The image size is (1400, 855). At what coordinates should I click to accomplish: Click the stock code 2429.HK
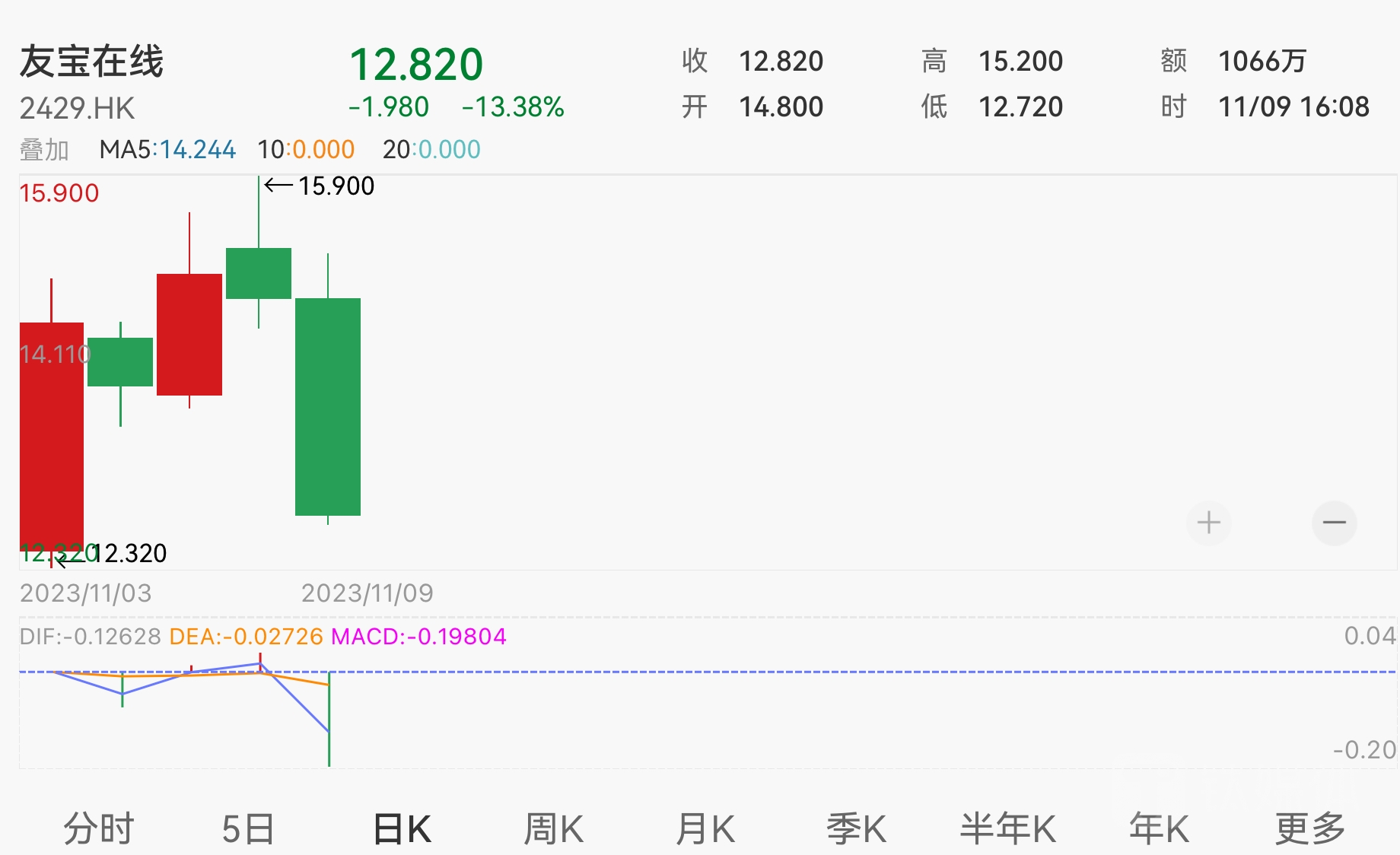(x=77, y=109)
